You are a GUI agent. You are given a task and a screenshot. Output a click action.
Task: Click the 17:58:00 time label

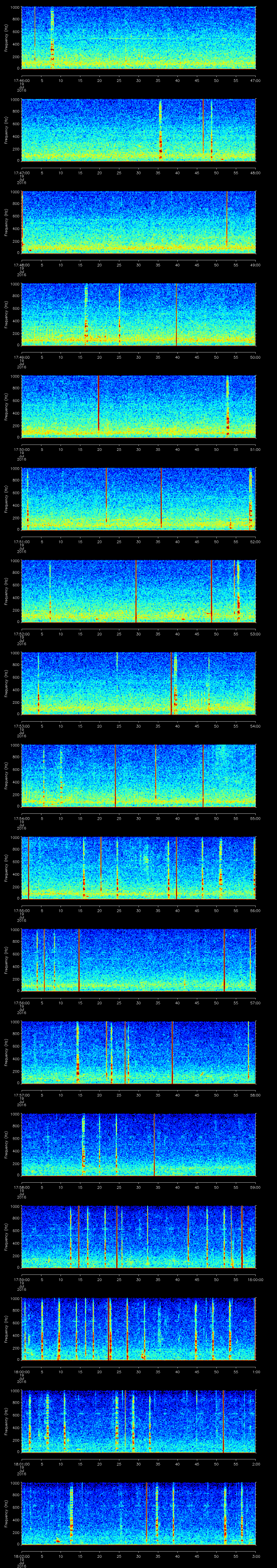pos(21,1187)
